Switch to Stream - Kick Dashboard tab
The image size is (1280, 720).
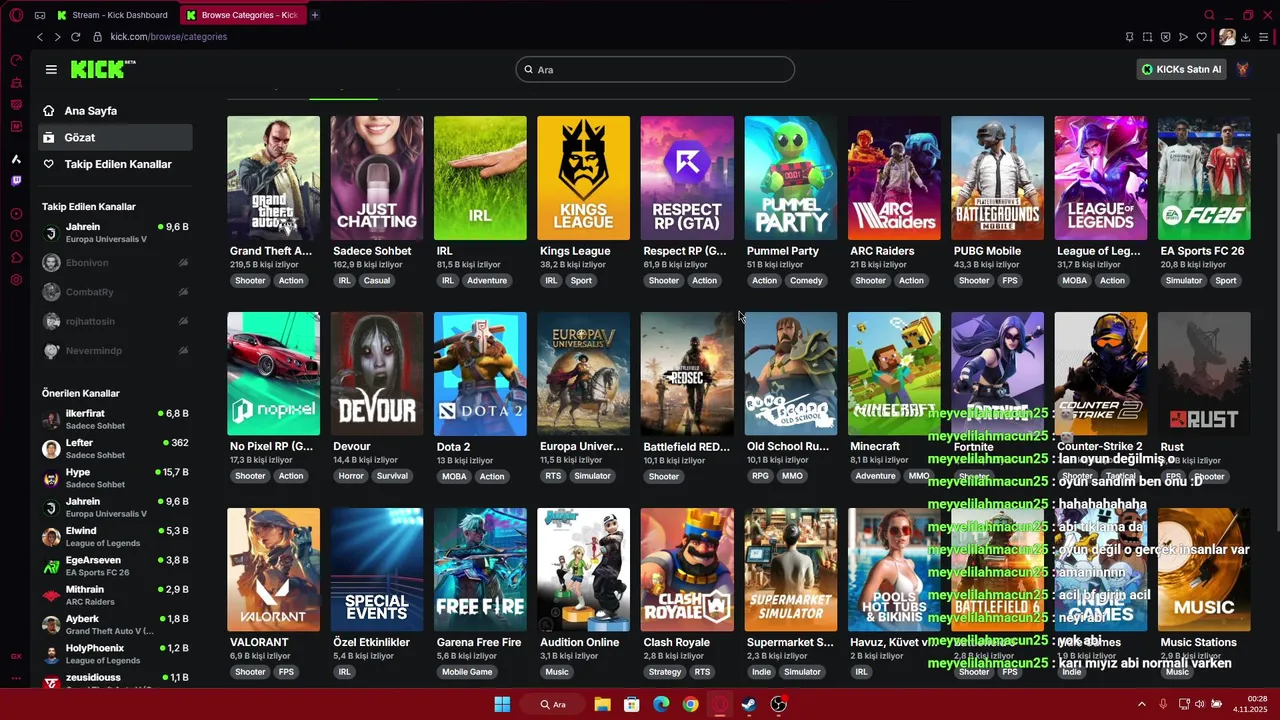click(x=113, y=15)
